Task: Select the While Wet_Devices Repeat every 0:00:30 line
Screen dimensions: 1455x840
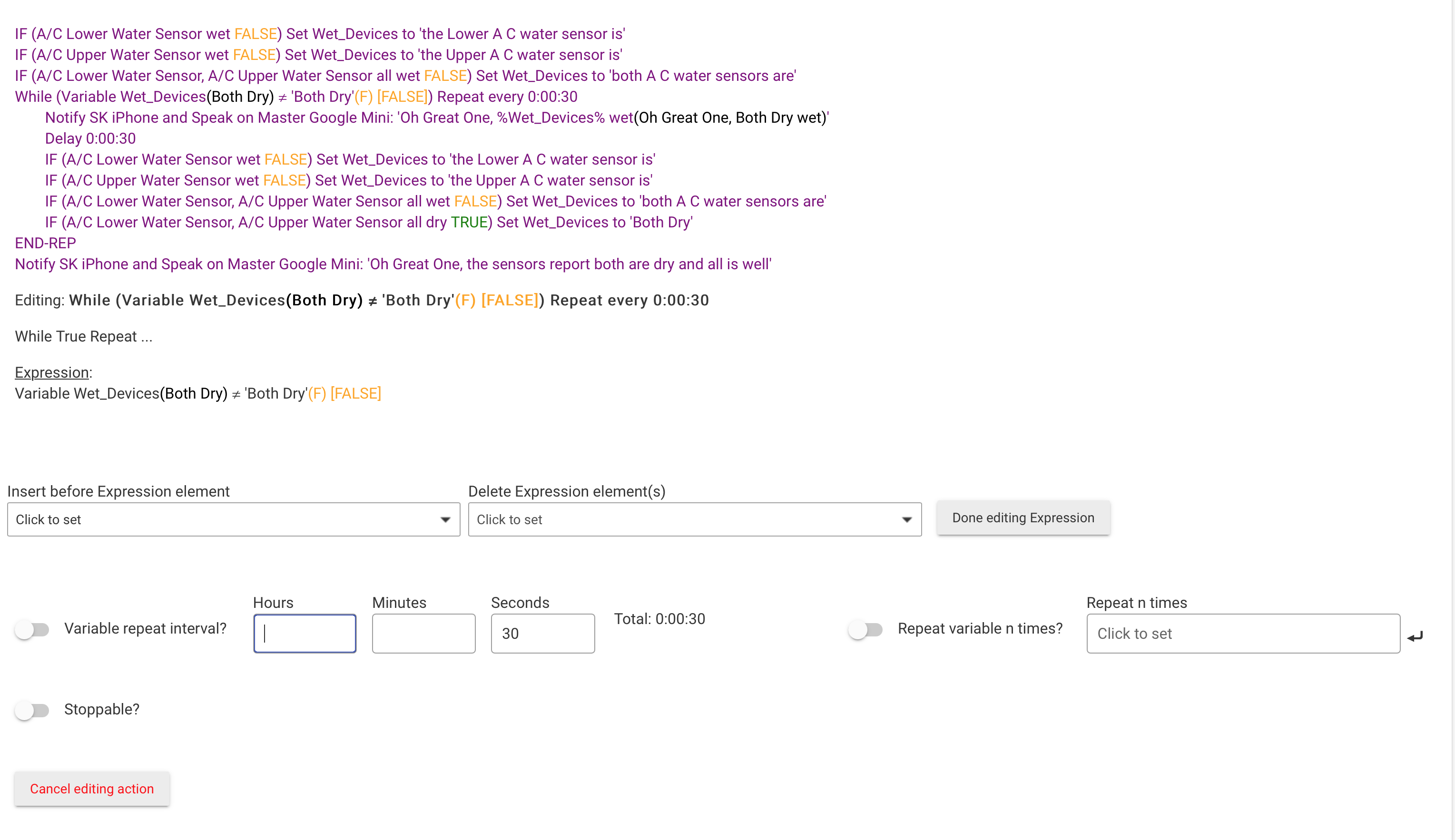Action: pos(296,97)
